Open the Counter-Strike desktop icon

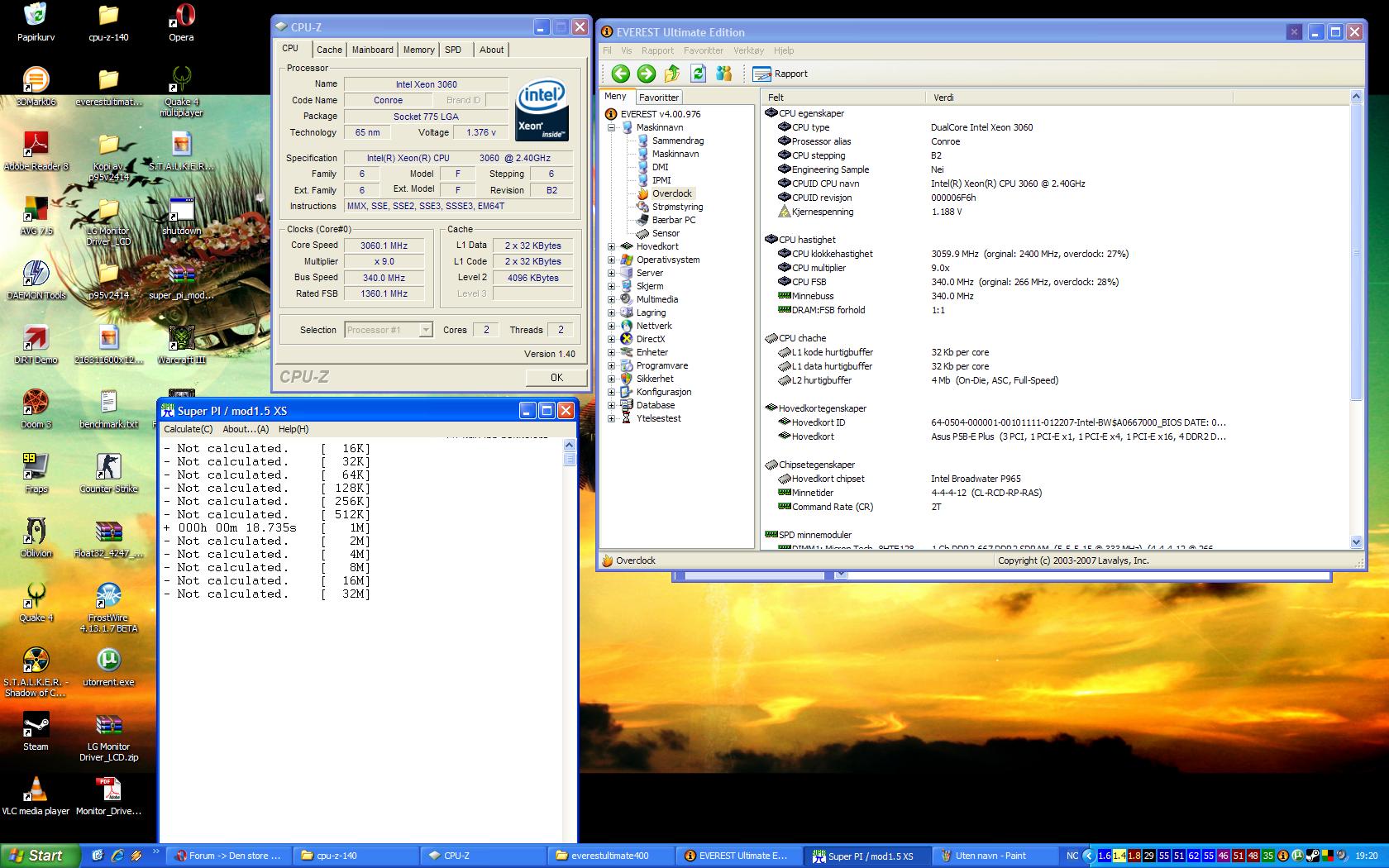pos(108,473)
